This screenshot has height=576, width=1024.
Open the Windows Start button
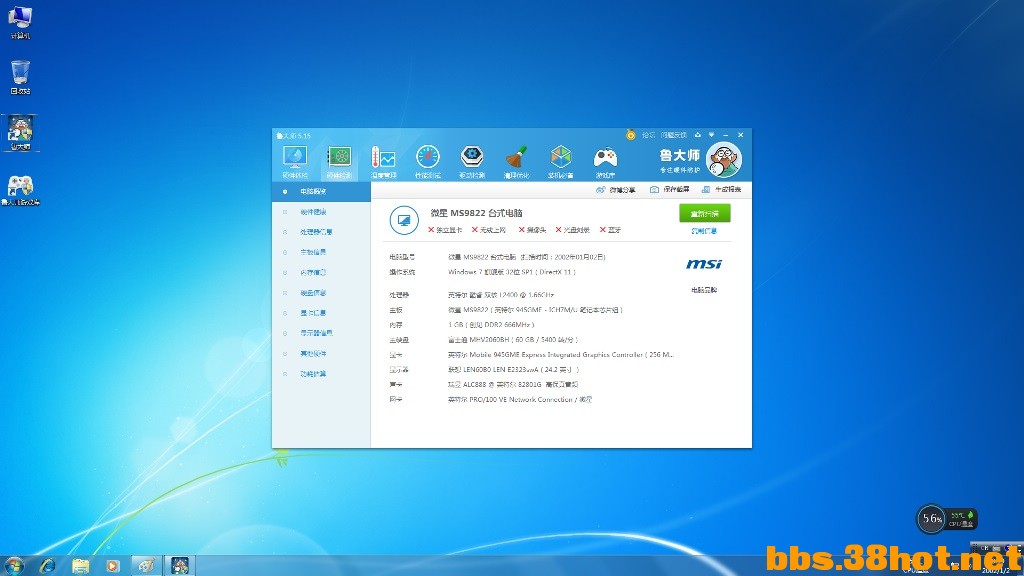(x=14, y=566)
